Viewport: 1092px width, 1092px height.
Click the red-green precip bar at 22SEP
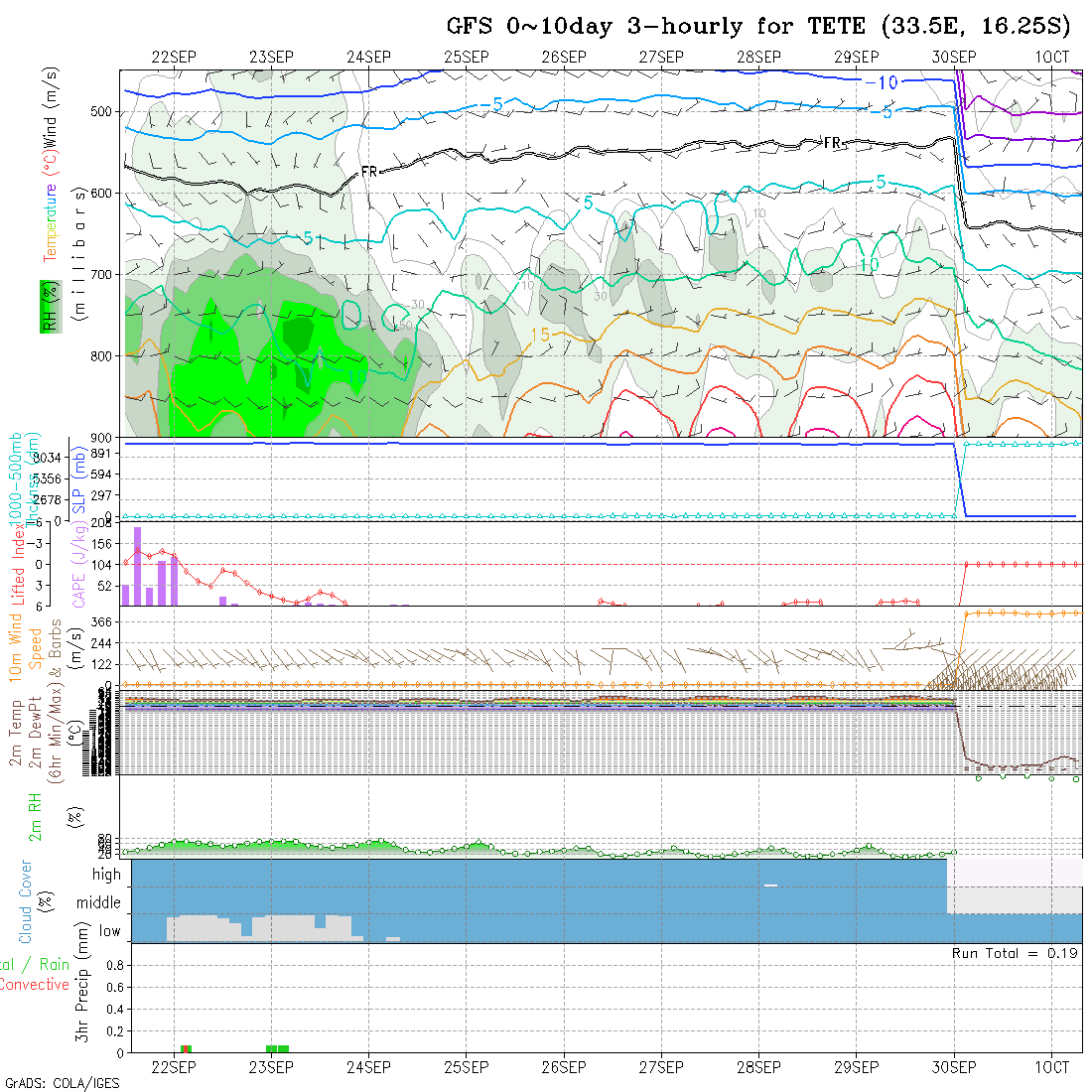186,1048
